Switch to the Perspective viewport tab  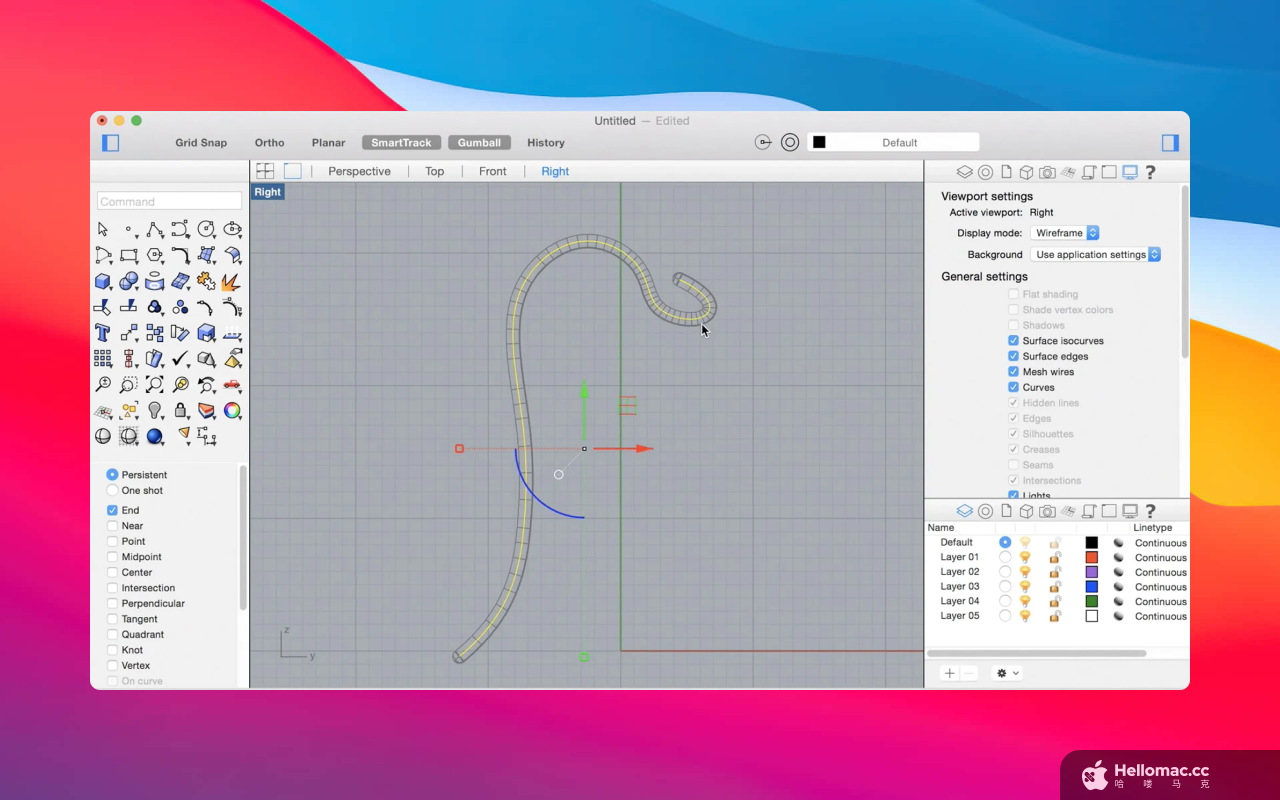pos(359,171)
